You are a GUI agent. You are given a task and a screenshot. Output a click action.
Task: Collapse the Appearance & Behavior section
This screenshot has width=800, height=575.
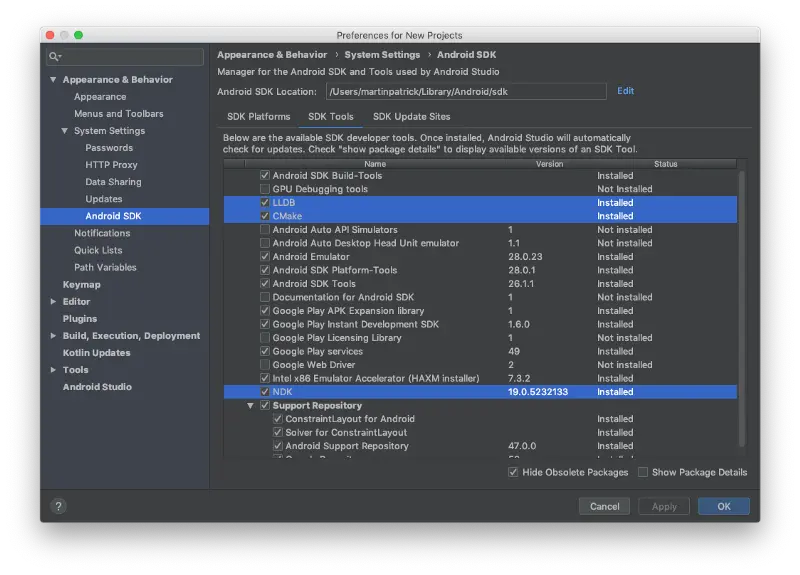54,80
